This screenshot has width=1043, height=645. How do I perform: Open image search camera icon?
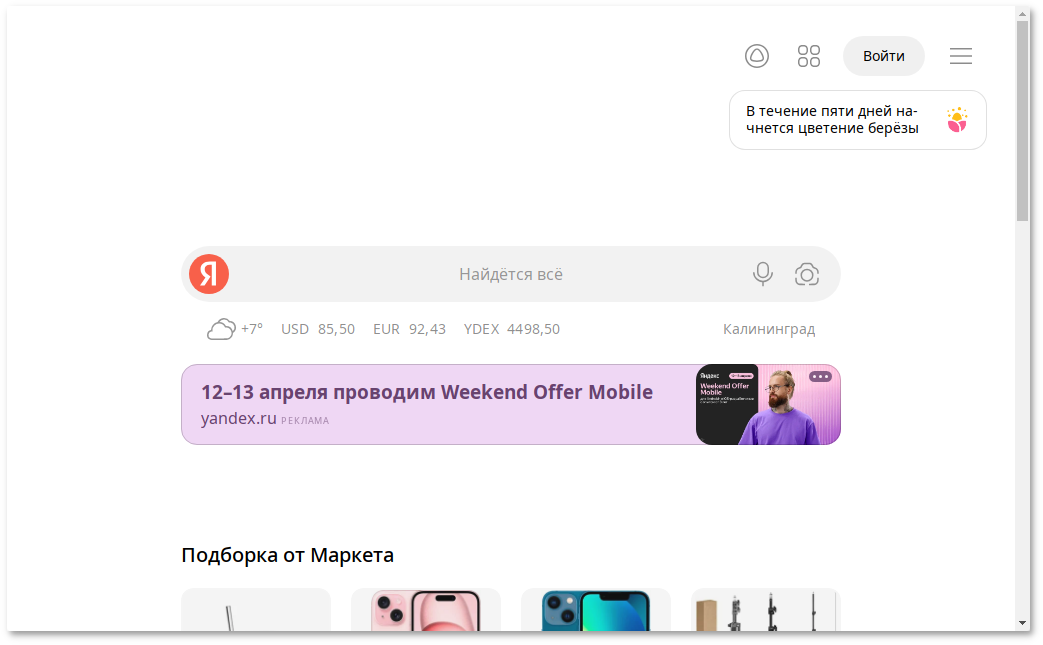[x=807, y=274]
